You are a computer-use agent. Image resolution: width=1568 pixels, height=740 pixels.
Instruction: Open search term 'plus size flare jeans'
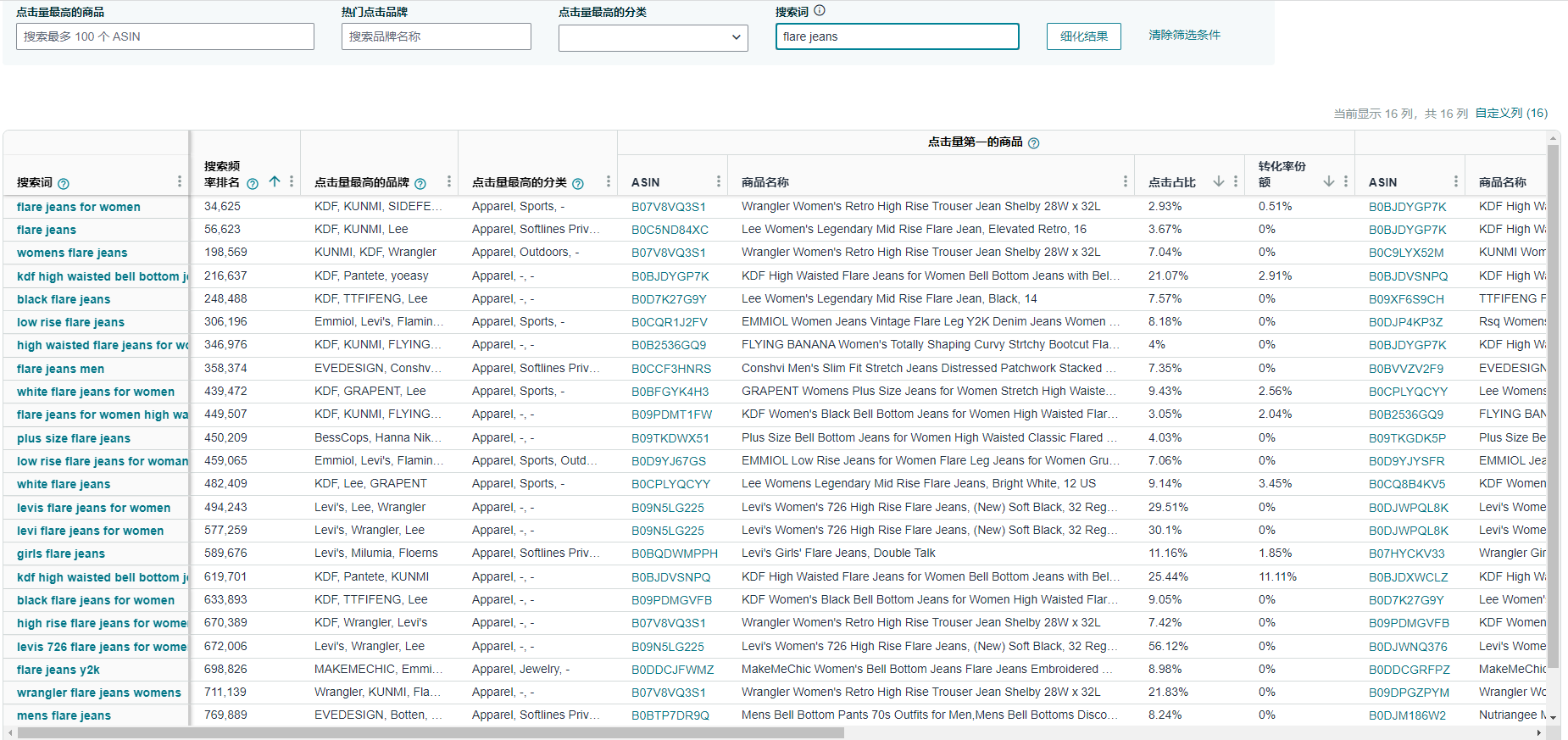pyautogui.click(x=74, y=438)
